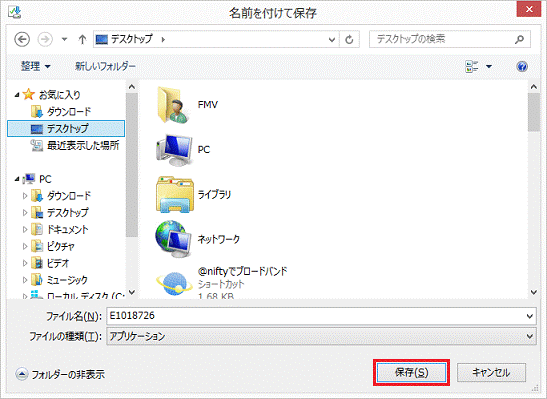This screenshot has width=547, height=399.
Task: Expand the ミュージック node
Action: point(25,279)
